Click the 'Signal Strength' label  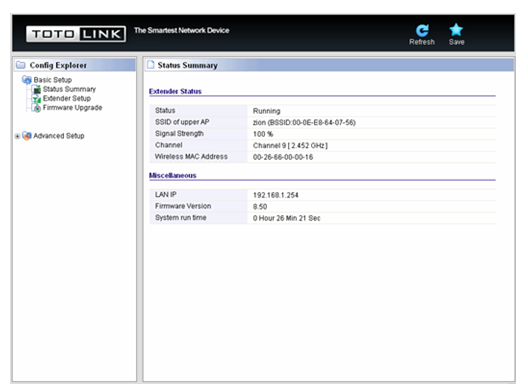179,134
